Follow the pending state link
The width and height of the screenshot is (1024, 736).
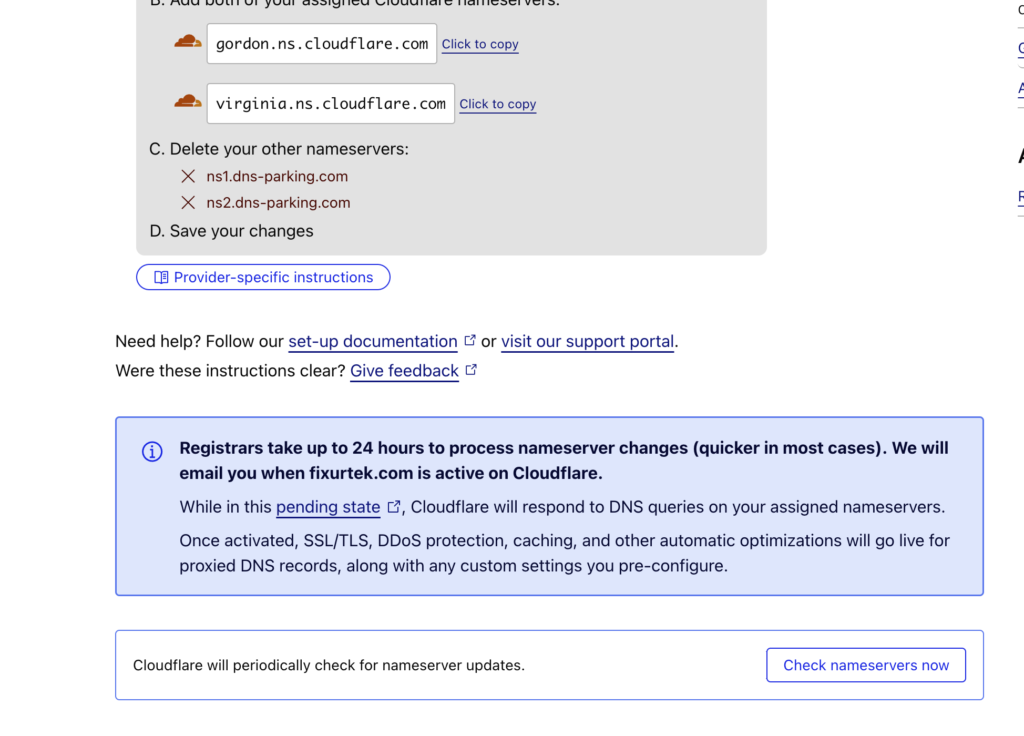[328, 507]
